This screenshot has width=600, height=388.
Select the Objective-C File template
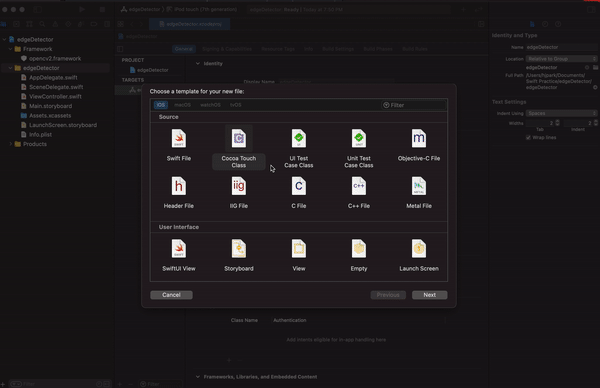(x=419, y=145)
